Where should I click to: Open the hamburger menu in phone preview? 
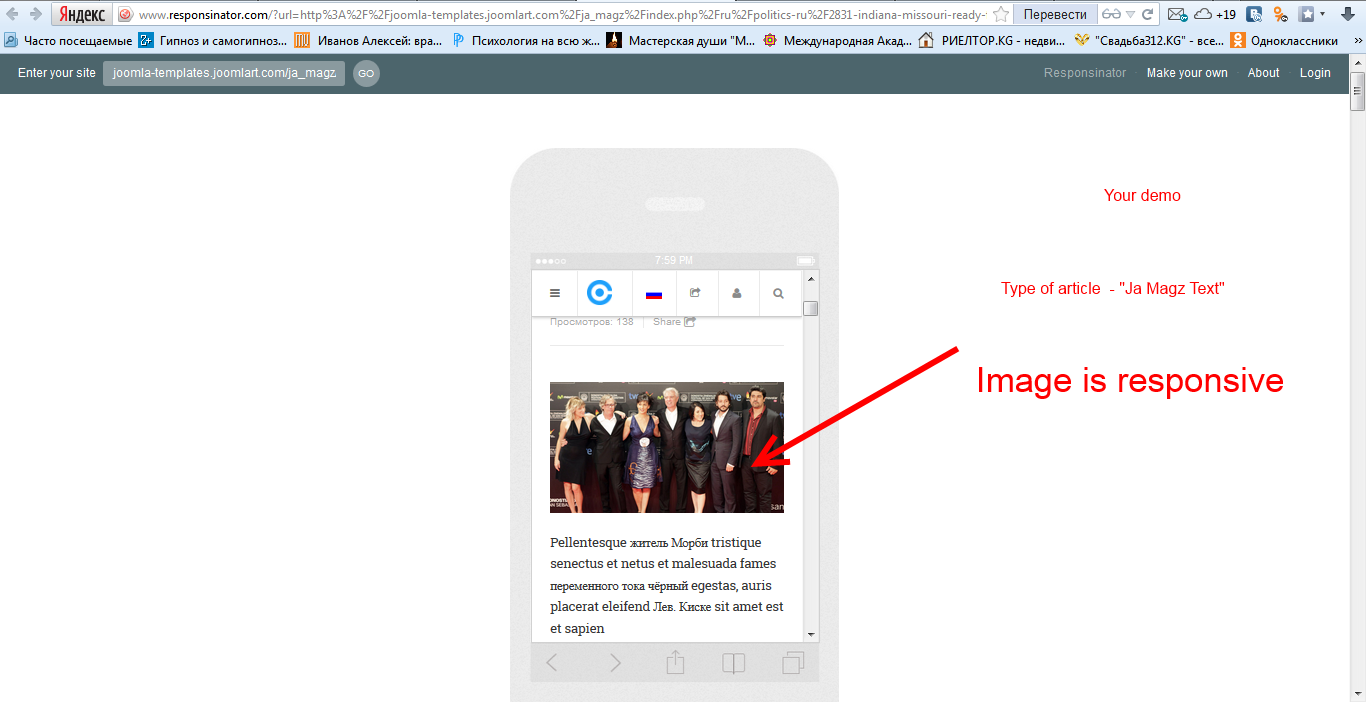555,293
